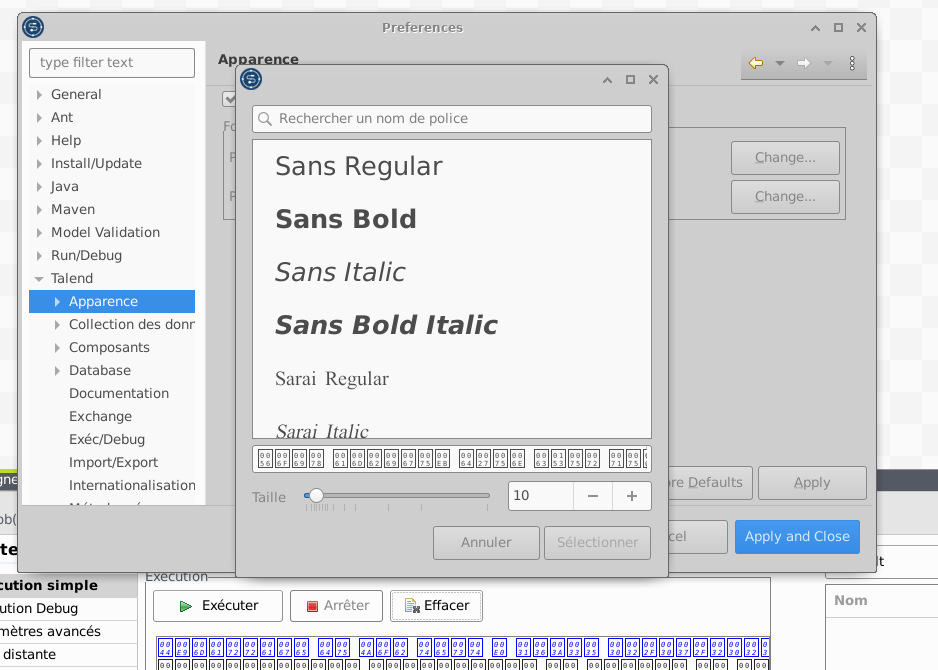Screen dimensions: 938x670
Task: Expand the Database node
Action: tap(57, 371)
